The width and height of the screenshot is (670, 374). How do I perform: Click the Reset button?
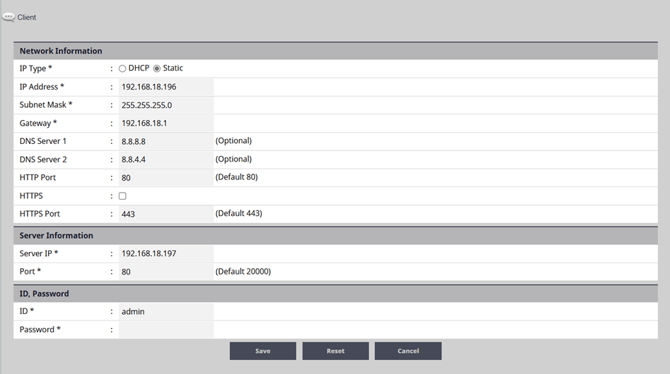(x=335, y=351)
